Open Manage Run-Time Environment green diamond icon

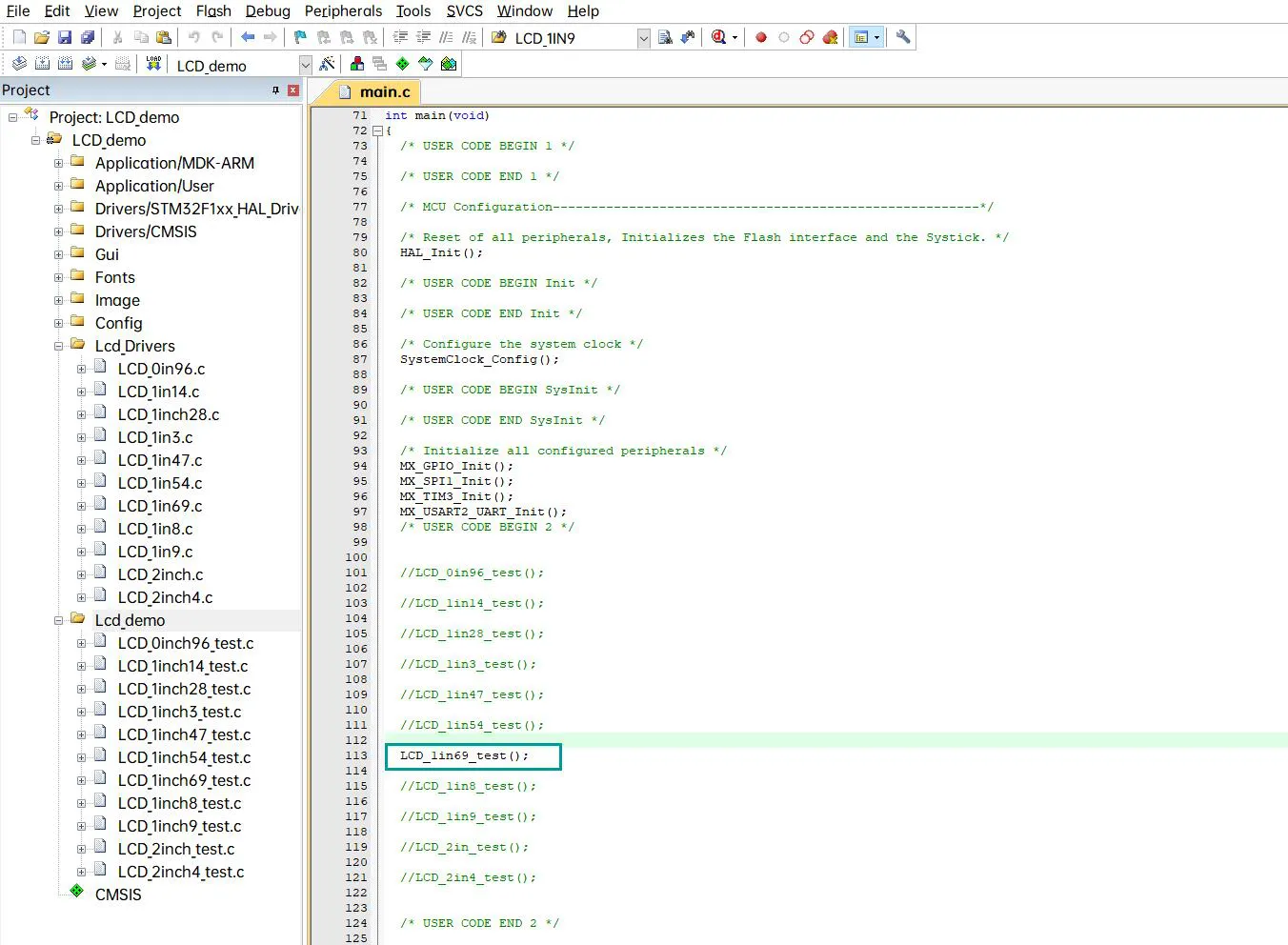[x=403, y=64]
